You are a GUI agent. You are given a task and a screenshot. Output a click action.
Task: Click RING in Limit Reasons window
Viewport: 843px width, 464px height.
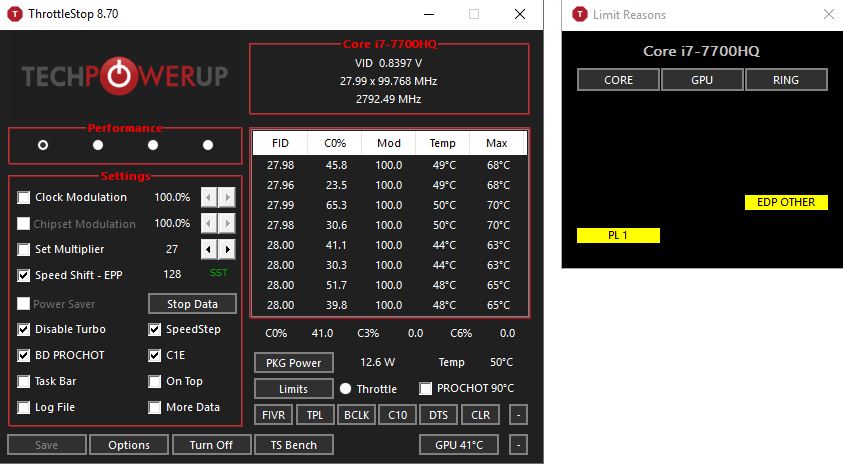tap(786, 80)
